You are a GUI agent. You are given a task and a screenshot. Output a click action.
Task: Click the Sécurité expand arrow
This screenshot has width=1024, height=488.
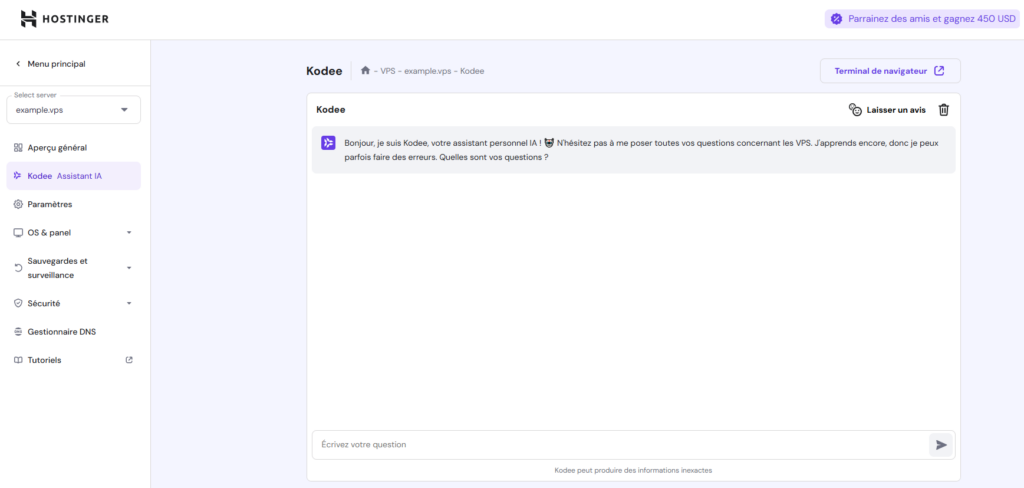(129, 303)
